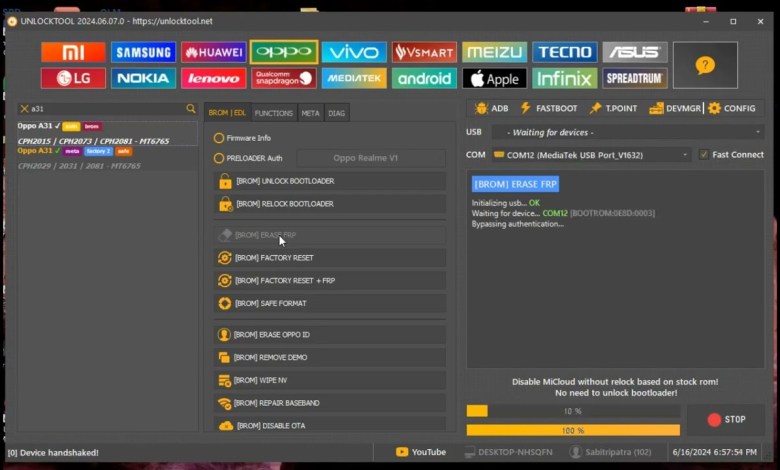This screenshot has width=780, height=470.
Task: Click the [BROM] ERASE FRP log header
Action: point(515,184)
